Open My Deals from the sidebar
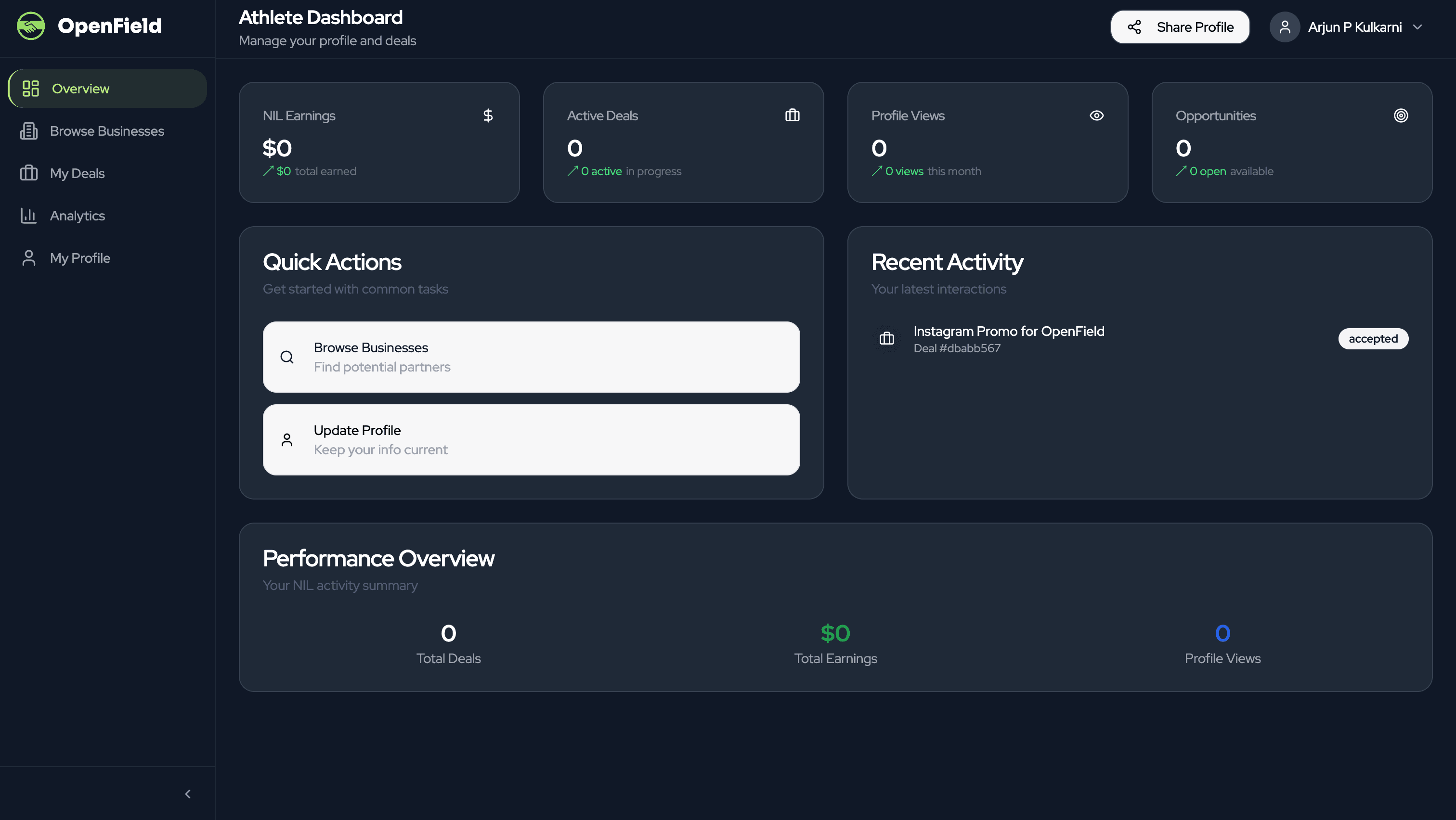Viewport: 1456px width, 820px height. pyautogui.click(x=77, y=173)
